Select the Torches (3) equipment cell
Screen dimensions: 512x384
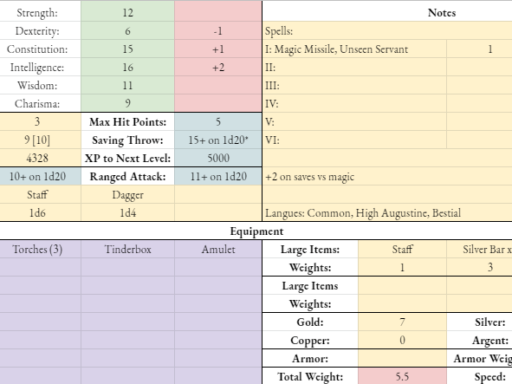tap(37, 249)
